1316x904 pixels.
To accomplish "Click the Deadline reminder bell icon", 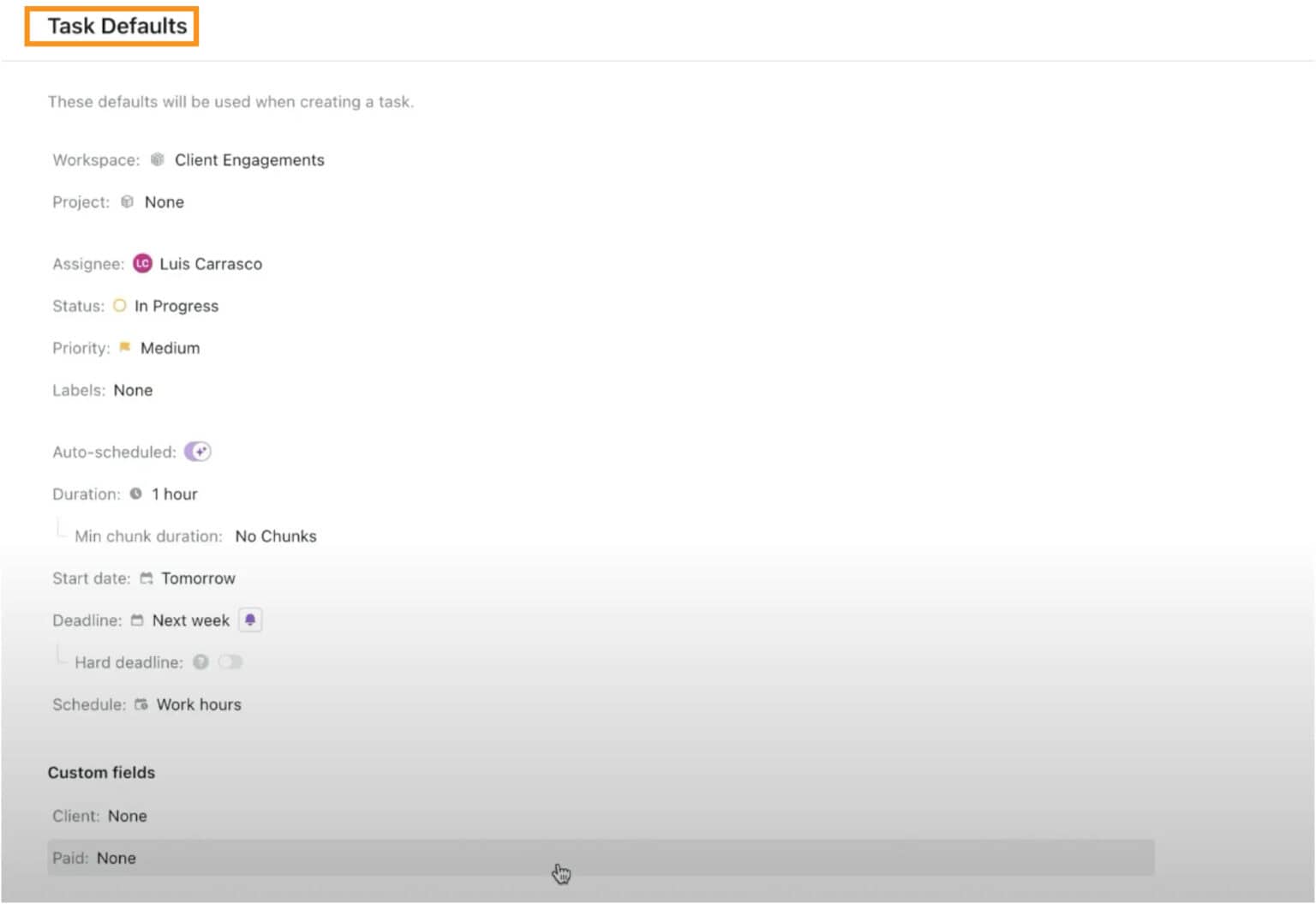I will click(x=250, y=620).
